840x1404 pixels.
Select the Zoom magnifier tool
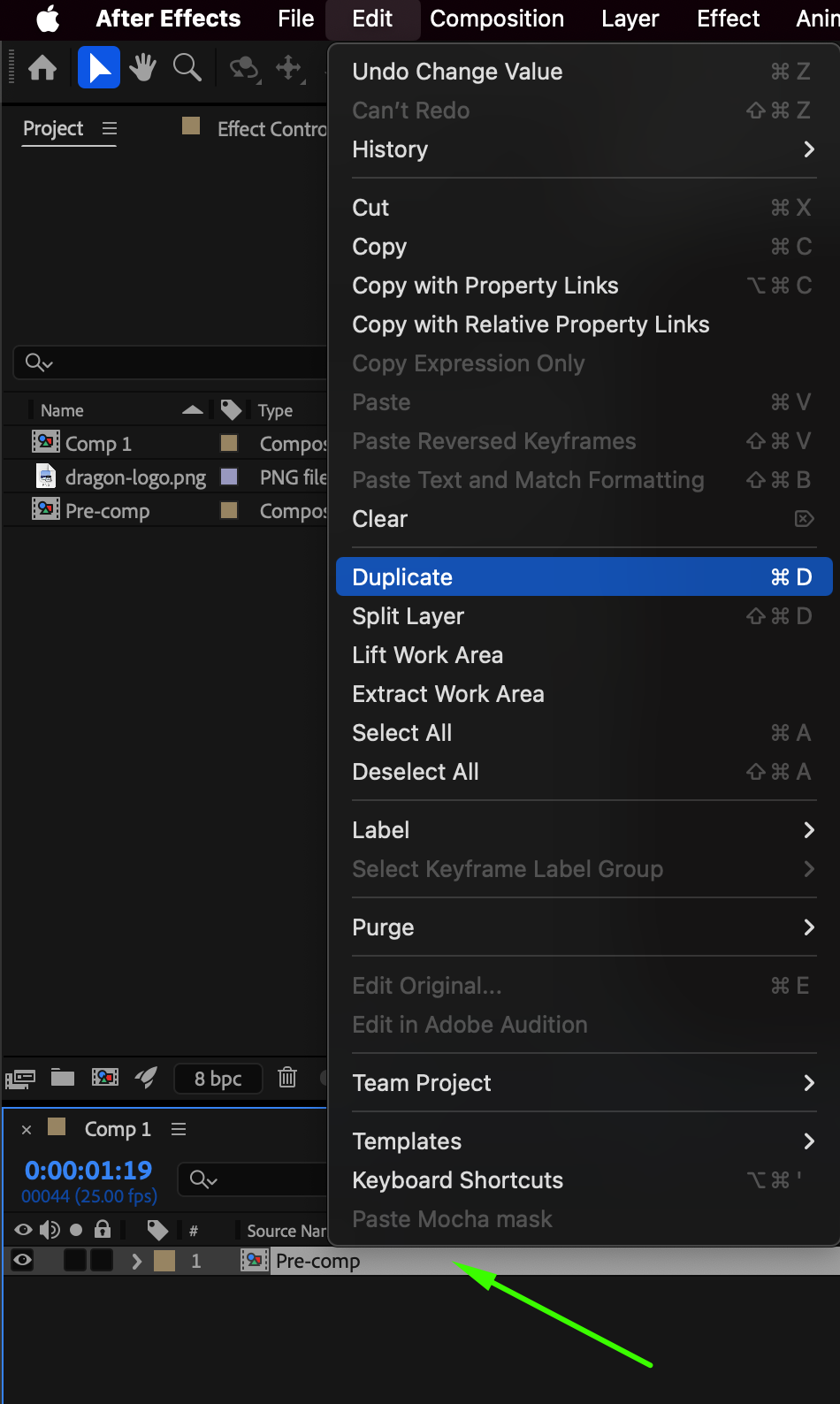click(187, 67)
